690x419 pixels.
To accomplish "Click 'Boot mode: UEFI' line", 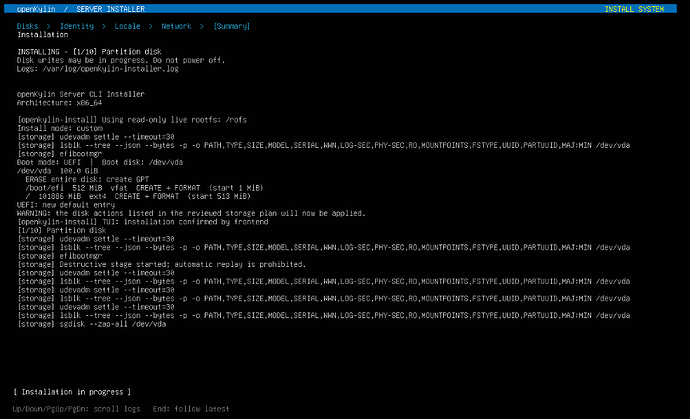I will 100,162.
